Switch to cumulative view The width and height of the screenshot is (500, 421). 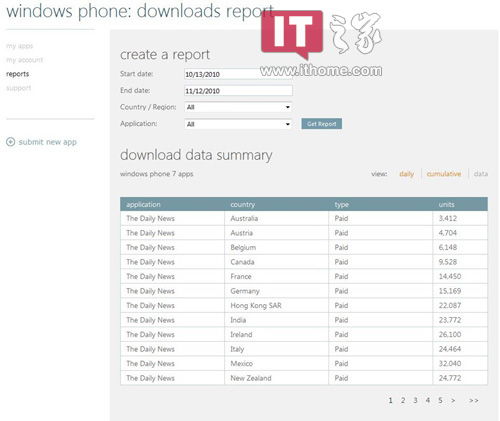tap(444, 174)
